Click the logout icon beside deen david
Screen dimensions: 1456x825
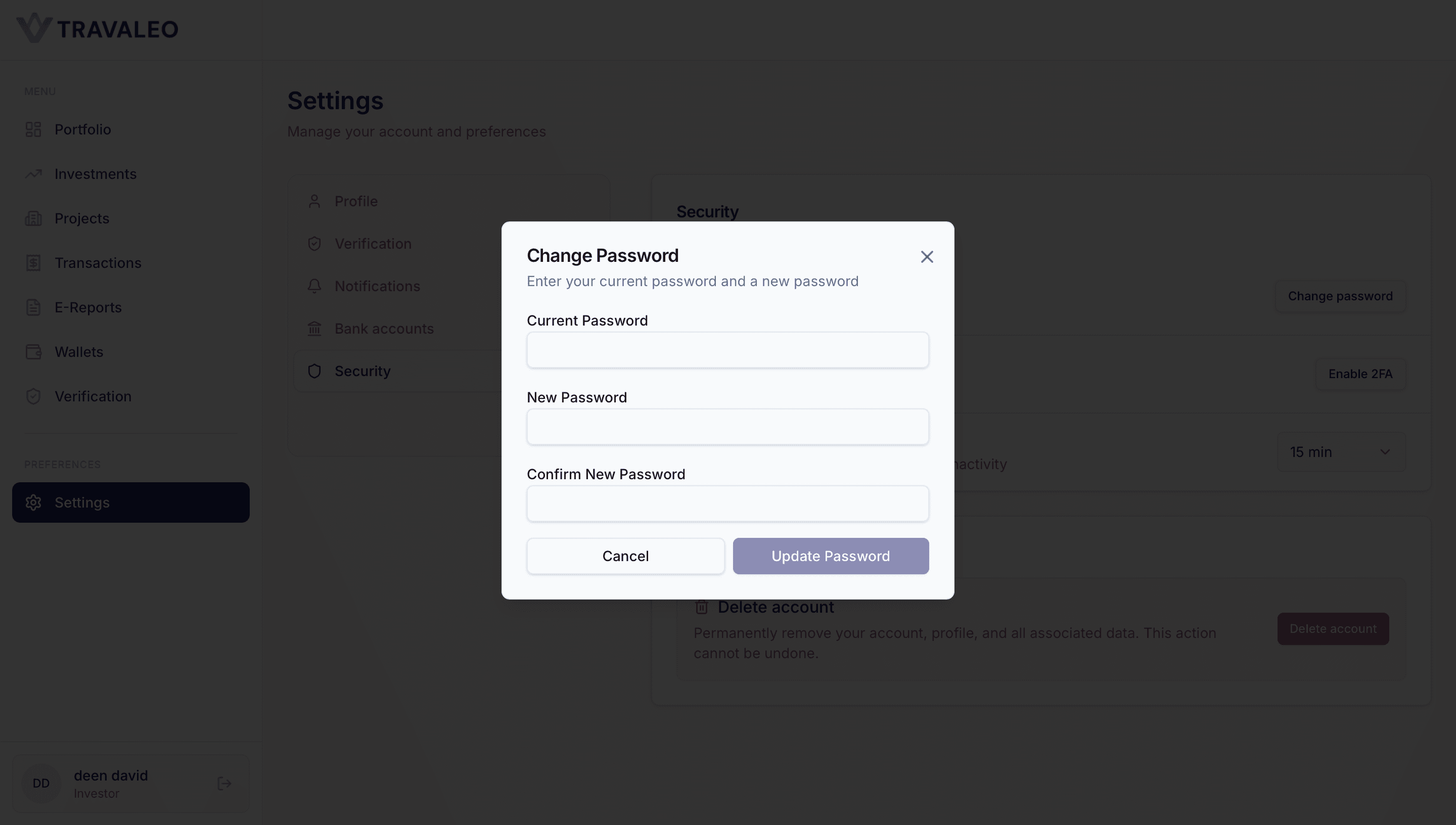[x=224, y=784]
